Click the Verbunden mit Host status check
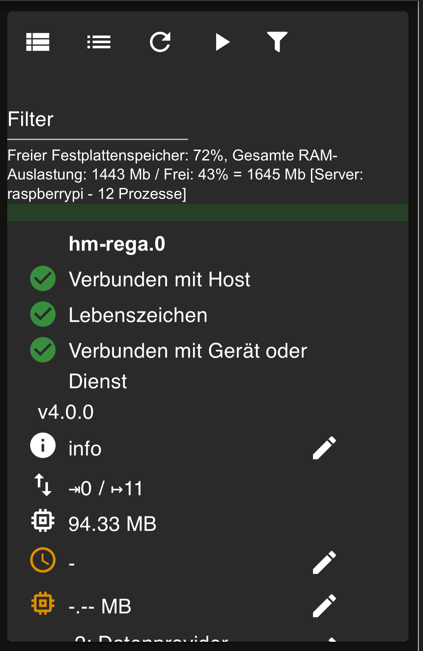 (43, 278)
